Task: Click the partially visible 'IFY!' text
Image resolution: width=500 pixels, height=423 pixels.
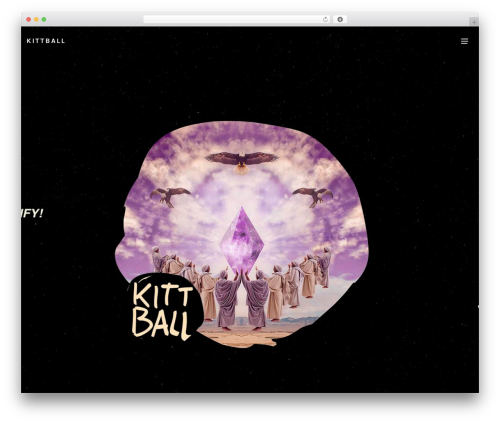Action: coord(32,213)
